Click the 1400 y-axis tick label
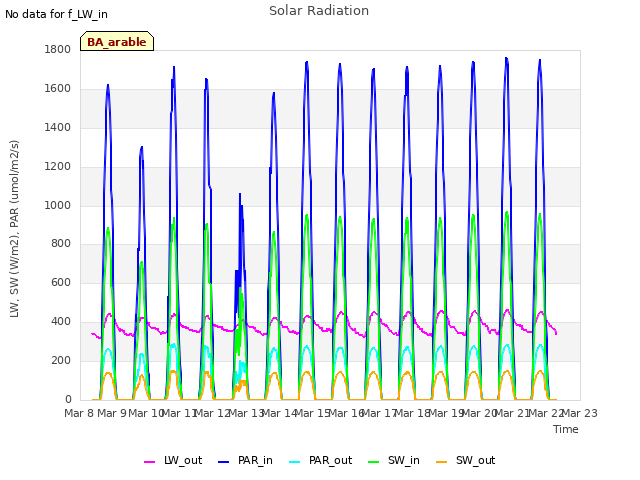Image resolution: width=640 pixels, height=480 pixels. point(58,127)
